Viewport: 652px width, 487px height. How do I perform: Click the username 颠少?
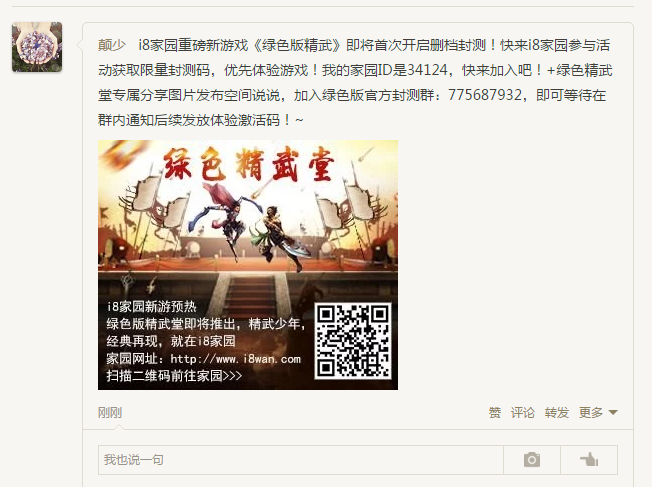tap(112, 45)
